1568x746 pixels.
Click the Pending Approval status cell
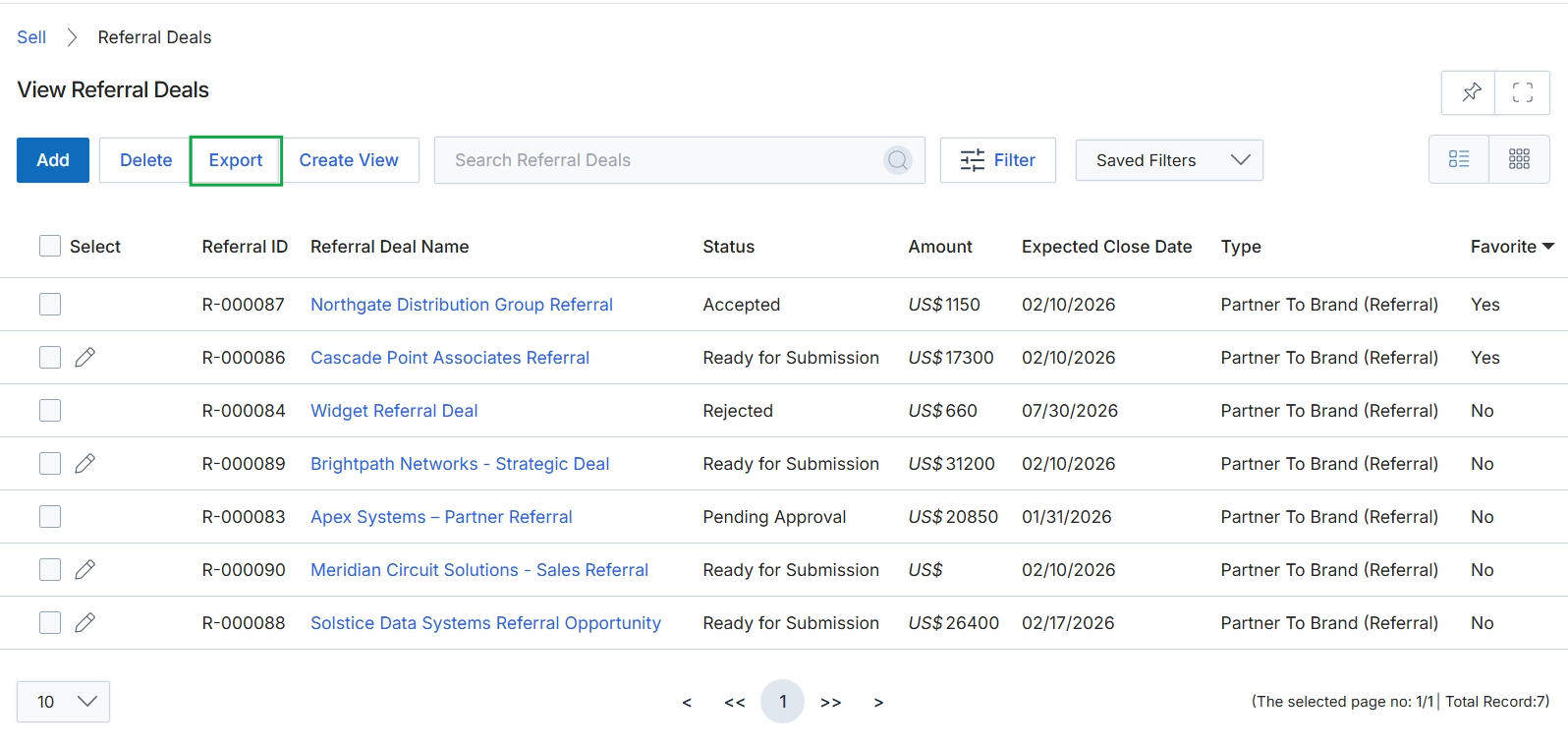click(x=774, y=517)
